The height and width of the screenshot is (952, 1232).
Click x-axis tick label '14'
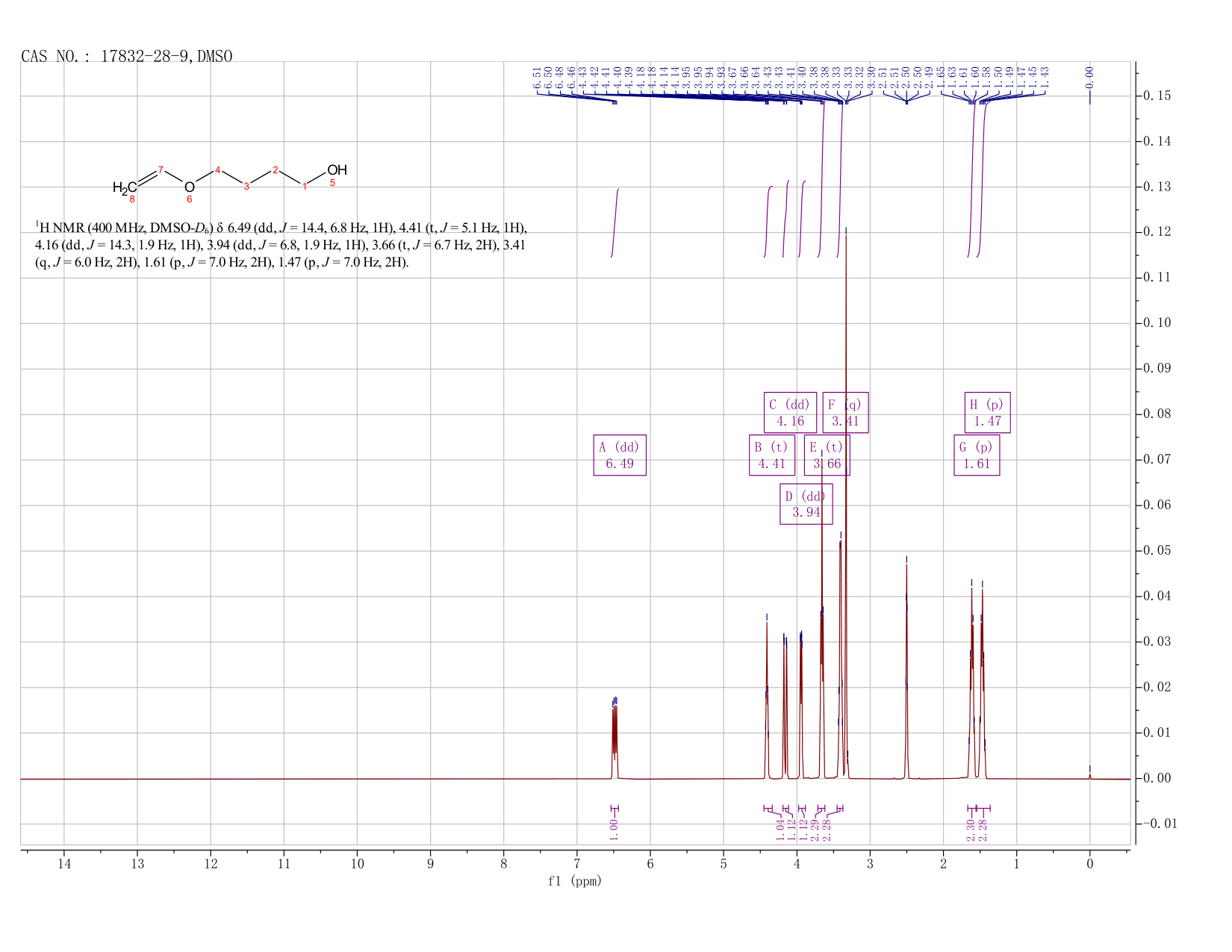63,865
